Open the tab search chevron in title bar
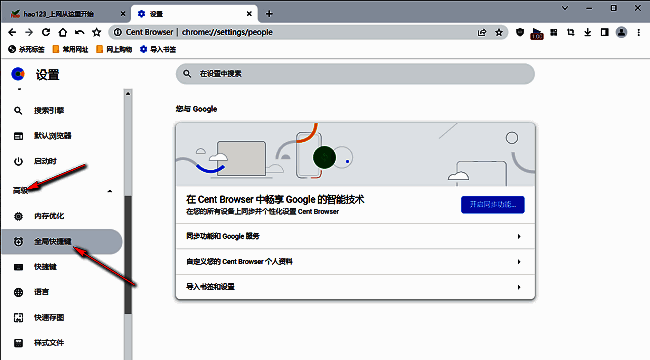This screenshot has height=360, width=650. pyautogui.click(x=565, y=8)
